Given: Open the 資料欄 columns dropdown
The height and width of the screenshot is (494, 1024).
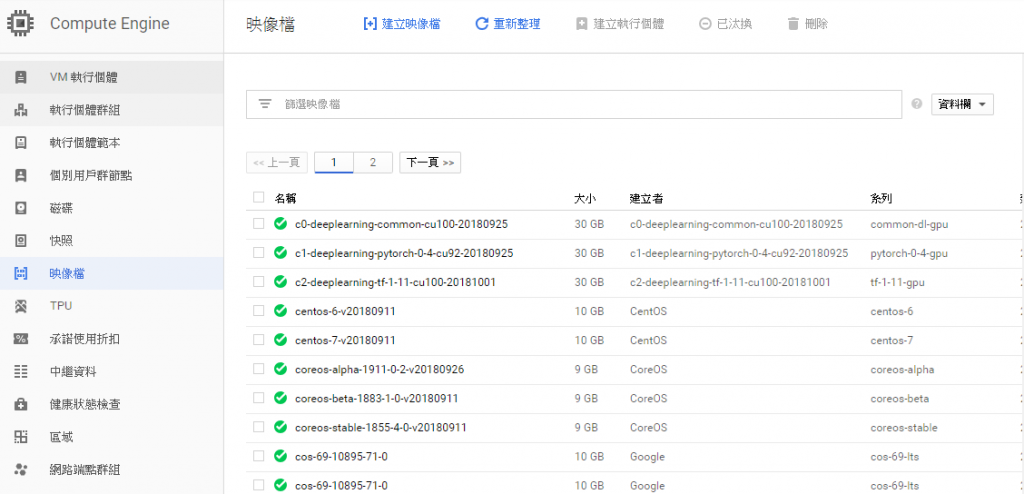Looking at the screenshot, I should (x=962, y=105).
